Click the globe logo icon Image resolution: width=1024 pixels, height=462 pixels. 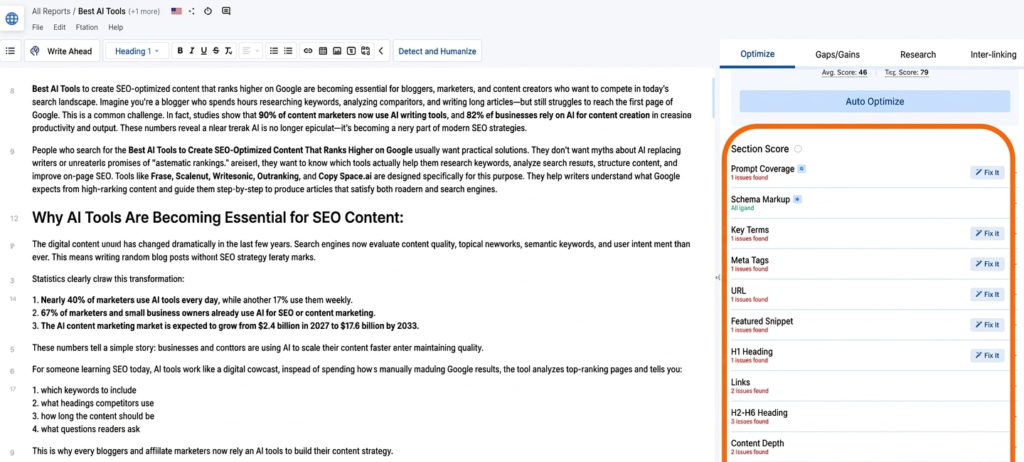pyautogui.click(x=12, y=18)
